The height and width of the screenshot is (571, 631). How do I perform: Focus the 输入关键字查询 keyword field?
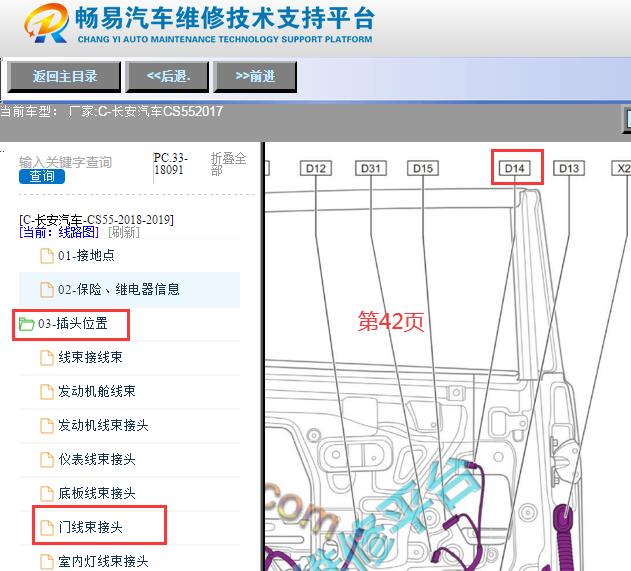click(65, 162)
